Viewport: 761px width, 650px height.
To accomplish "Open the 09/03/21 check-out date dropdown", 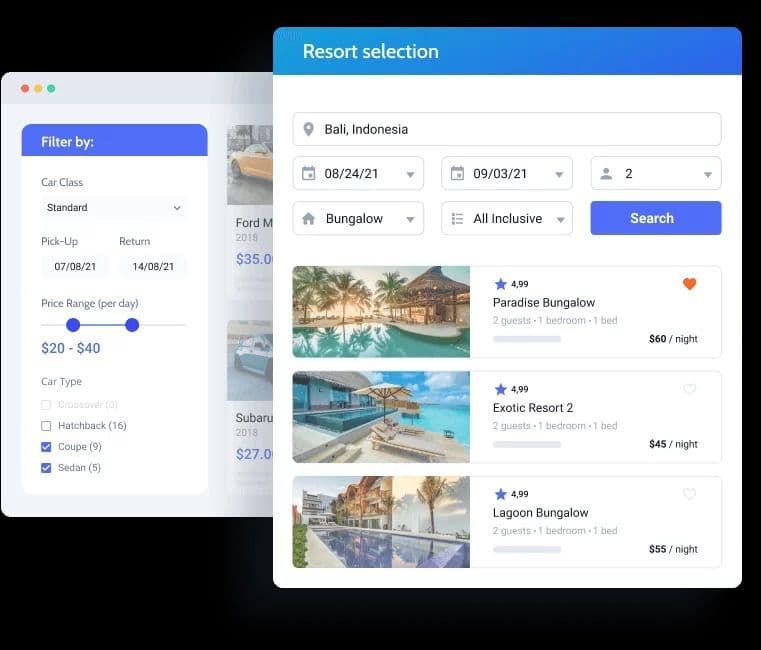I will [507, 173].
